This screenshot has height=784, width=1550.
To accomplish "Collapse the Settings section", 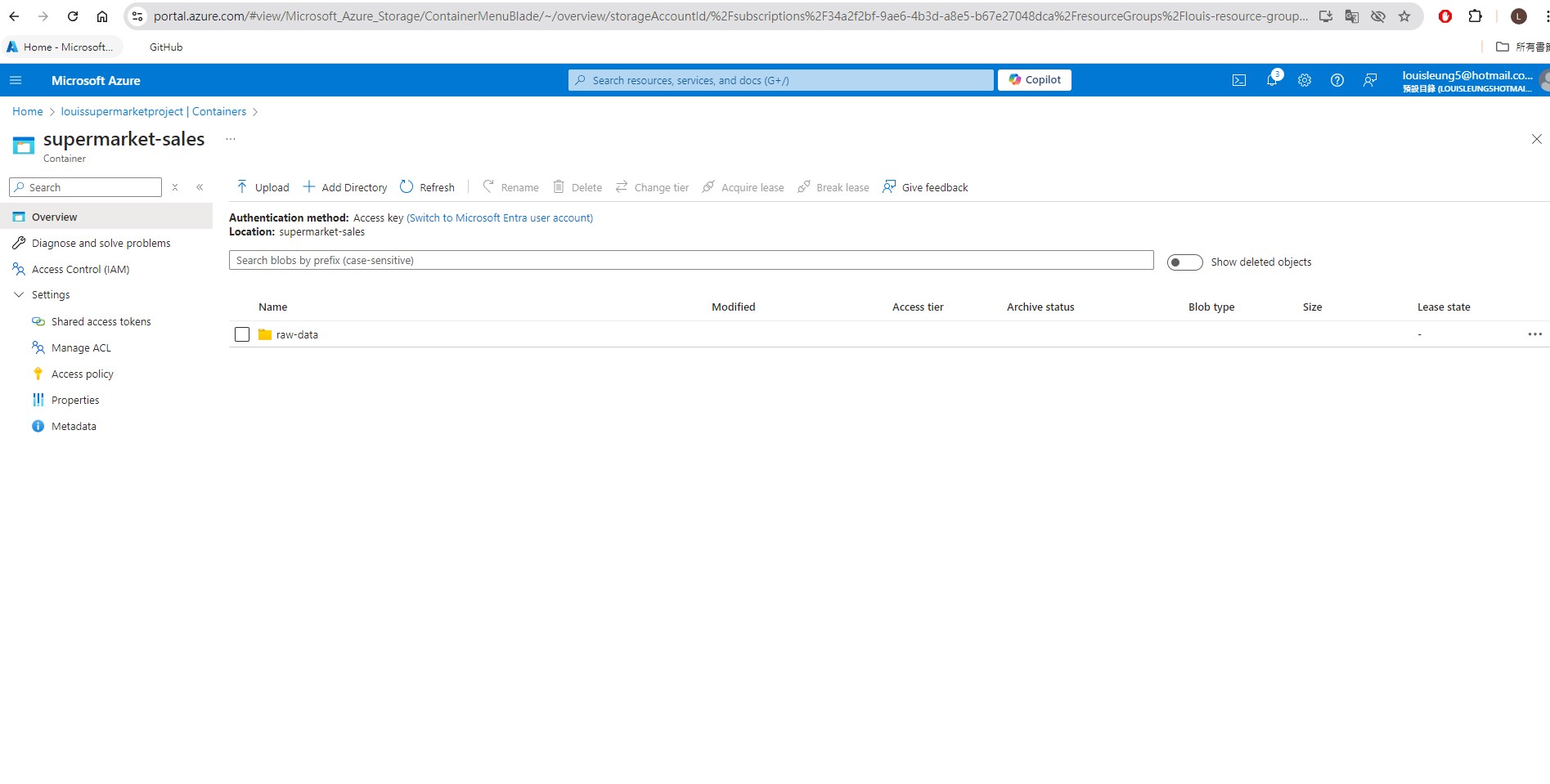I will (18, 294).
